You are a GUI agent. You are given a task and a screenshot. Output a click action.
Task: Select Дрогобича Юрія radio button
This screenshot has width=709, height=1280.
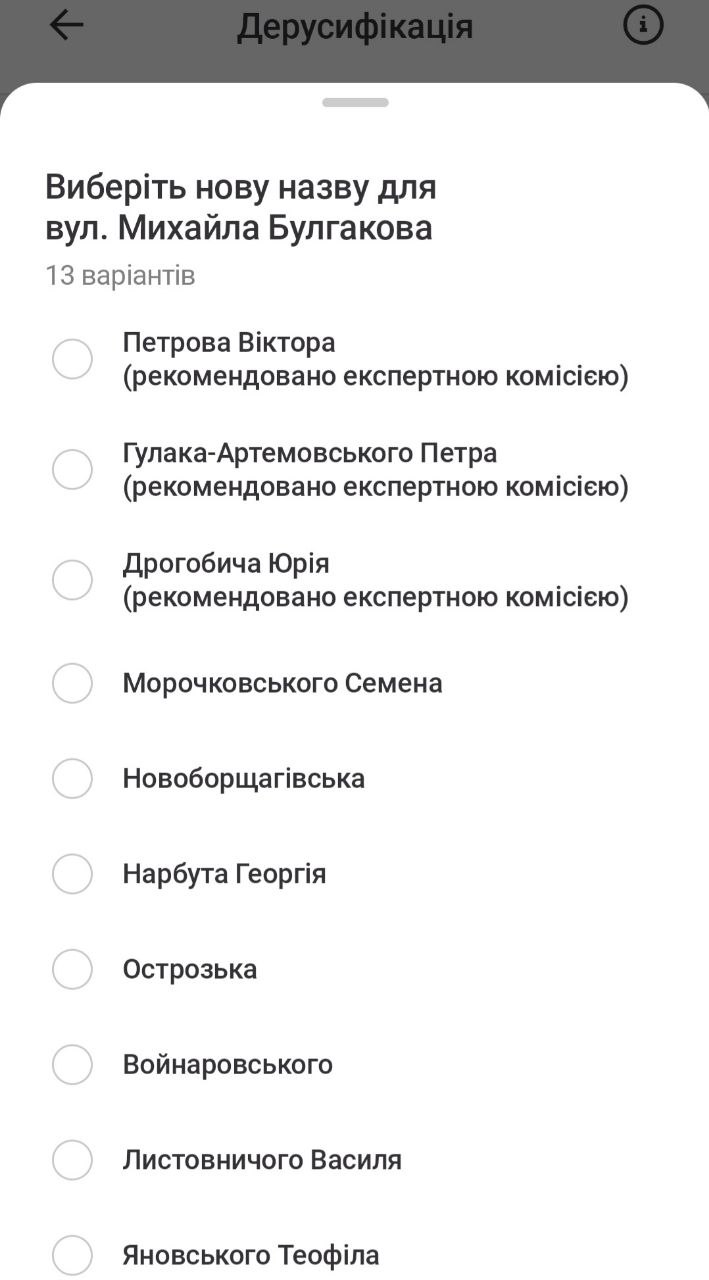pyautogui.click(x=72, y=579)
